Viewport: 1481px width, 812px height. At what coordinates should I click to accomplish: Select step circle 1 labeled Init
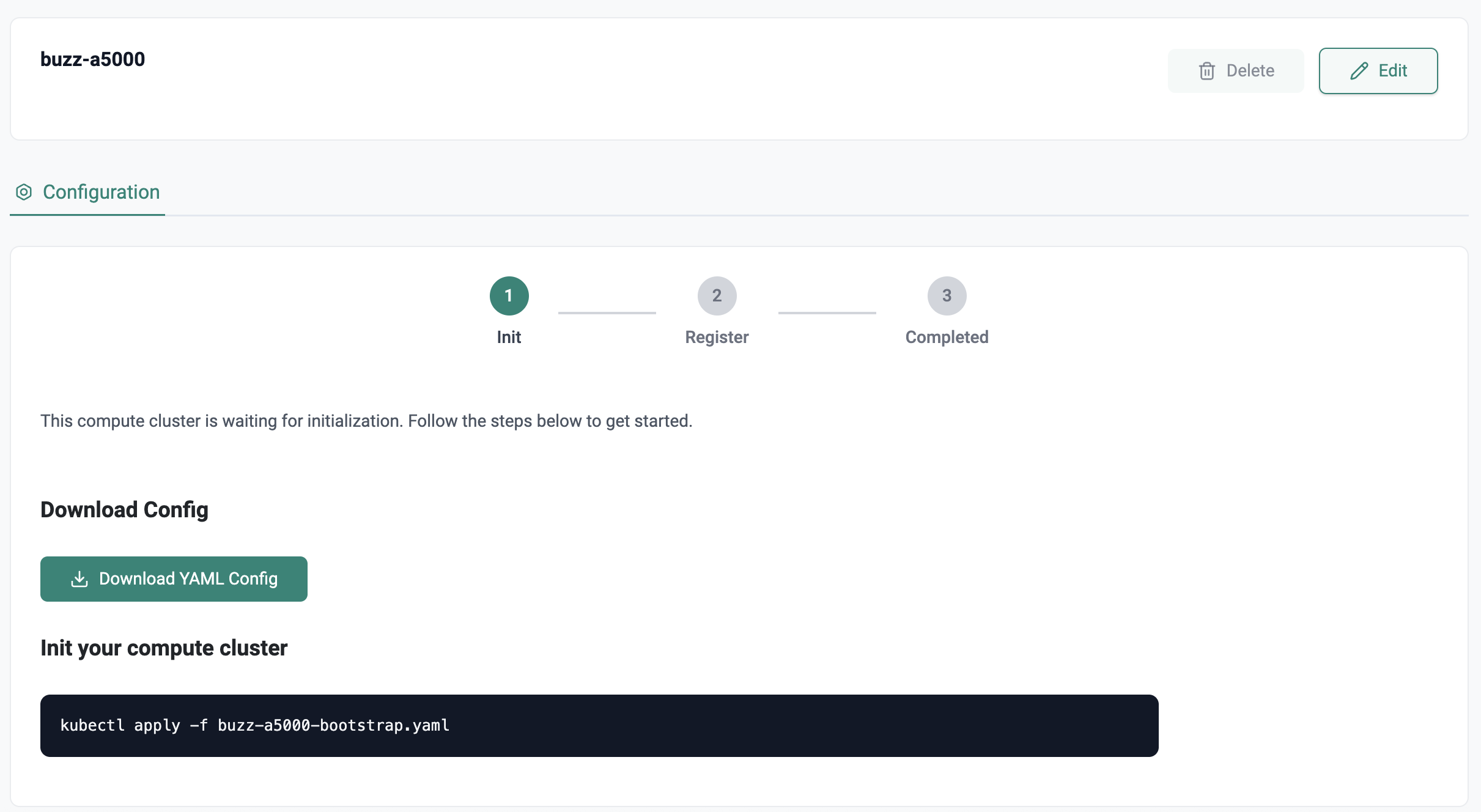pyautogui.click(x=509, y=295)
